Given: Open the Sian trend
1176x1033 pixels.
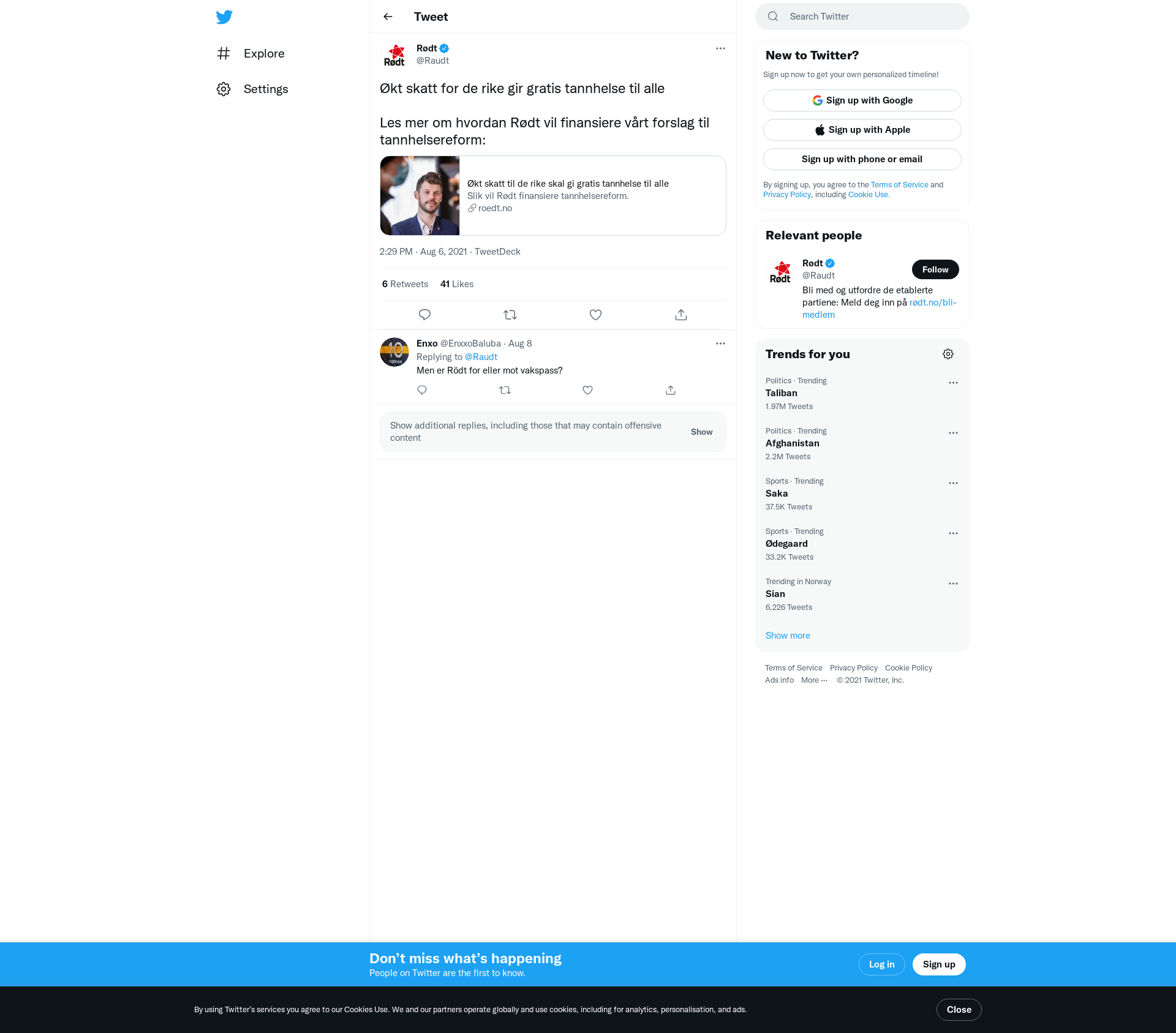Looking at the screenshot, I should coord(862,594).
